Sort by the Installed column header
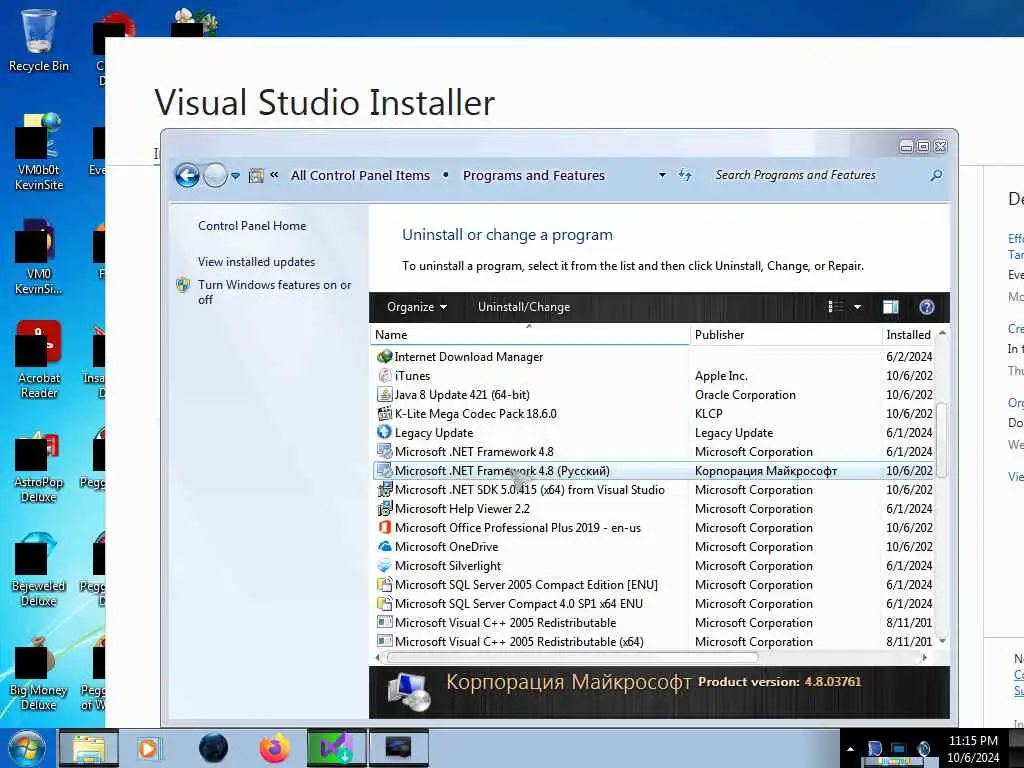Screen dimensions: 1024x768 [908, 335]
